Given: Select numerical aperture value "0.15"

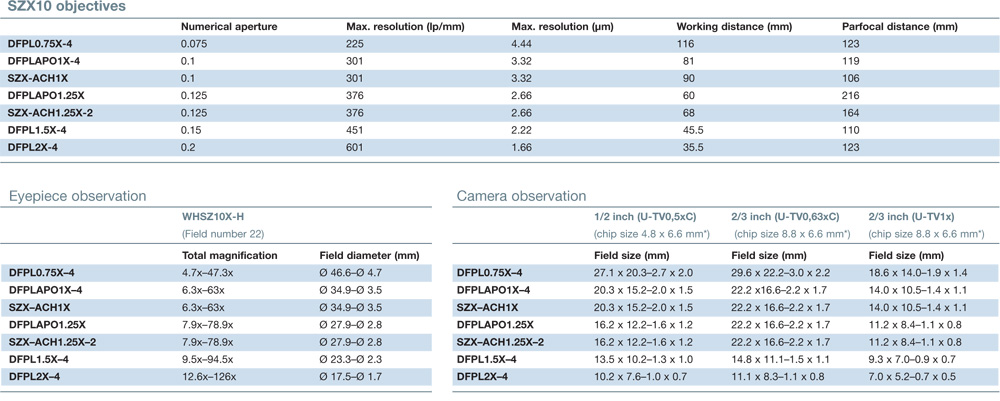Looking at the screenshot, I should point(189,130).
